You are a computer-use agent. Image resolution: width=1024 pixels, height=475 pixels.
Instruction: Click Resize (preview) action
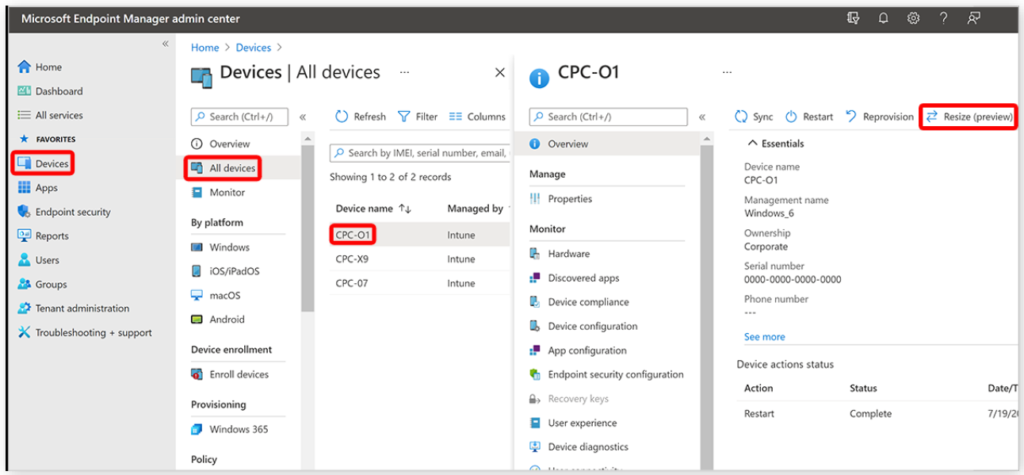click(969, 117)
